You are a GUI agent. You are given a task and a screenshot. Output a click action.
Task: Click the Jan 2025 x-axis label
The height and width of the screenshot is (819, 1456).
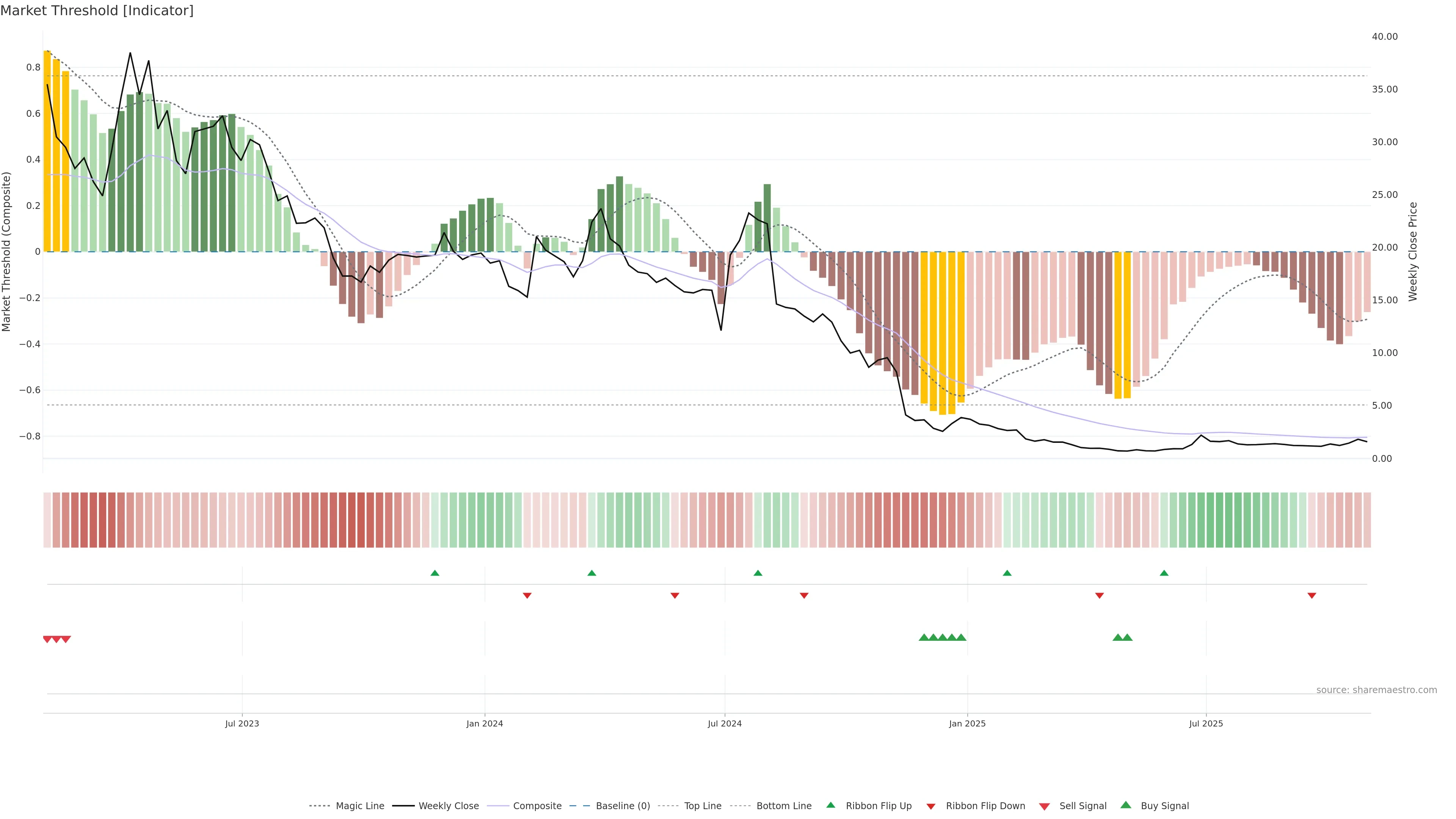967,723
